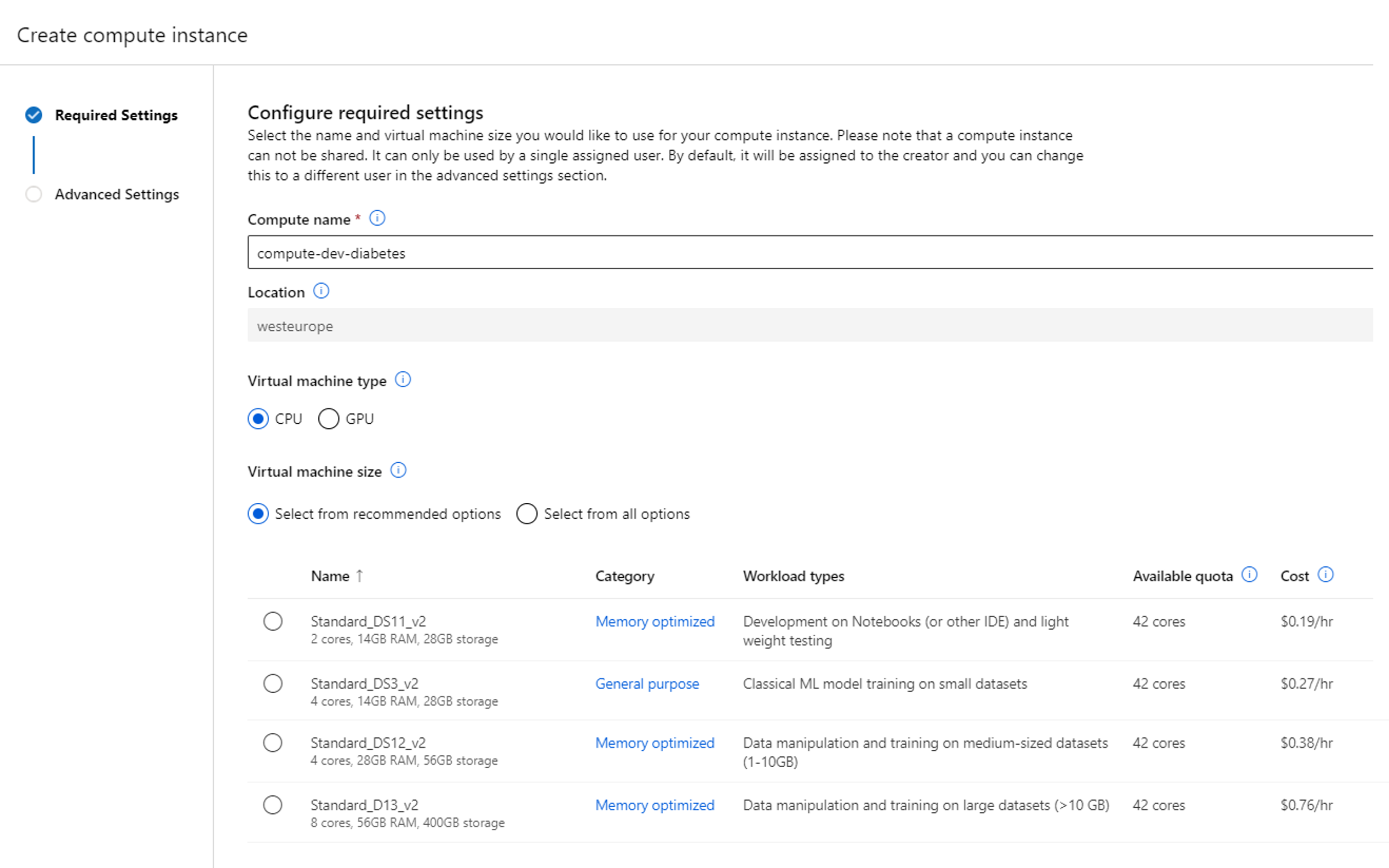Choose Select from all options
The image size is (1389, 868).
point(526,513)
